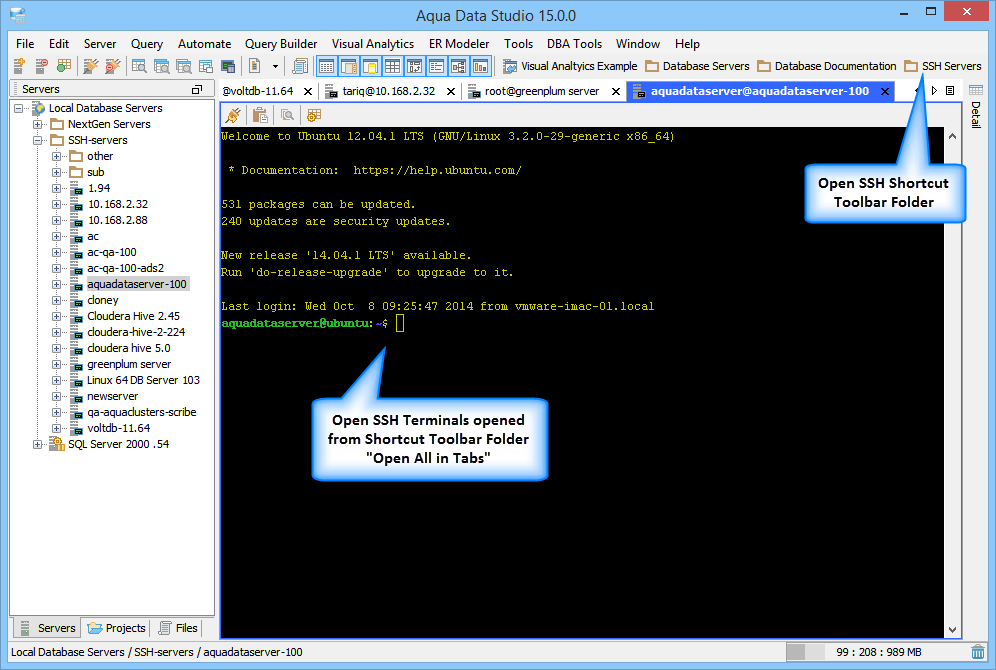Click the new script document icon
Image resolution: width=996 pixels, height=670 pixels.
255,65
